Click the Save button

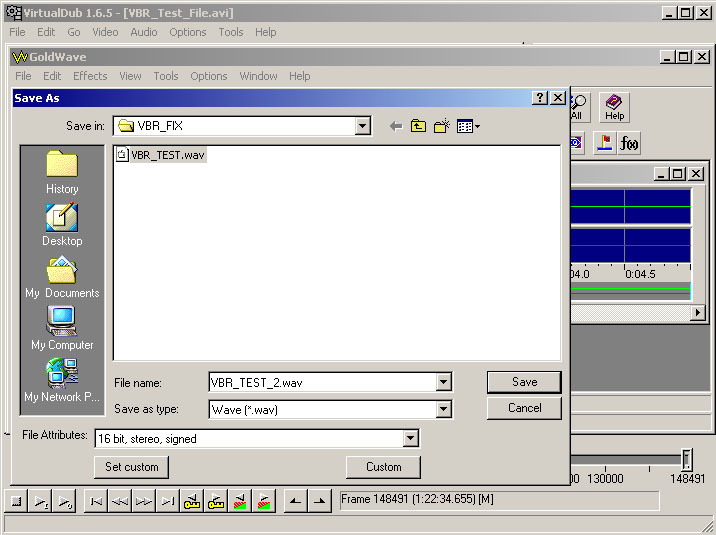tap(524, 382)
